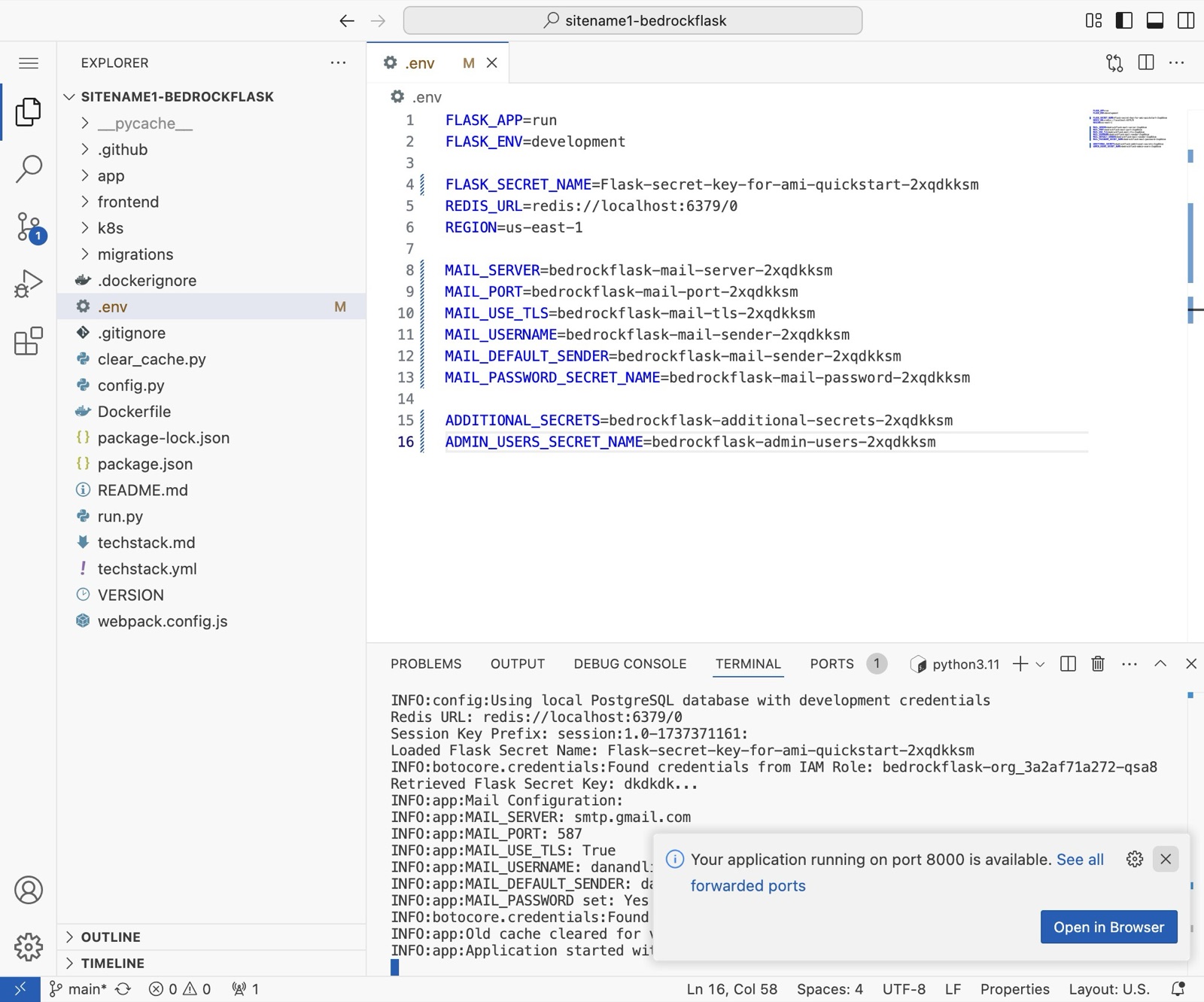Expand the frontend folder
The image size is (1204, 1002).
pos(128,202)
